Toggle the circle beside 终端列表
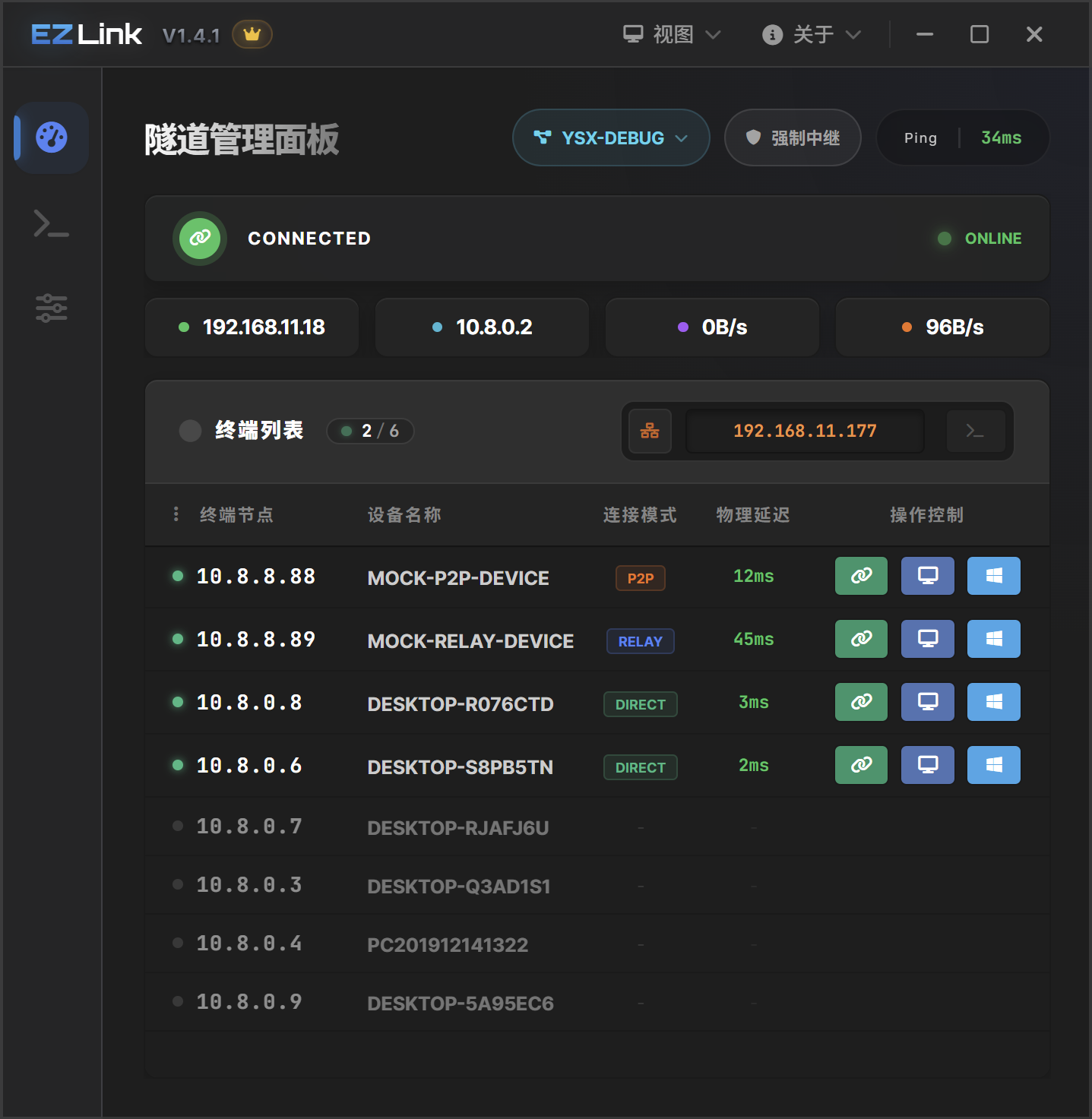Image resolution: width=1092 pixels, height=1119 pixels. [190, 431]
